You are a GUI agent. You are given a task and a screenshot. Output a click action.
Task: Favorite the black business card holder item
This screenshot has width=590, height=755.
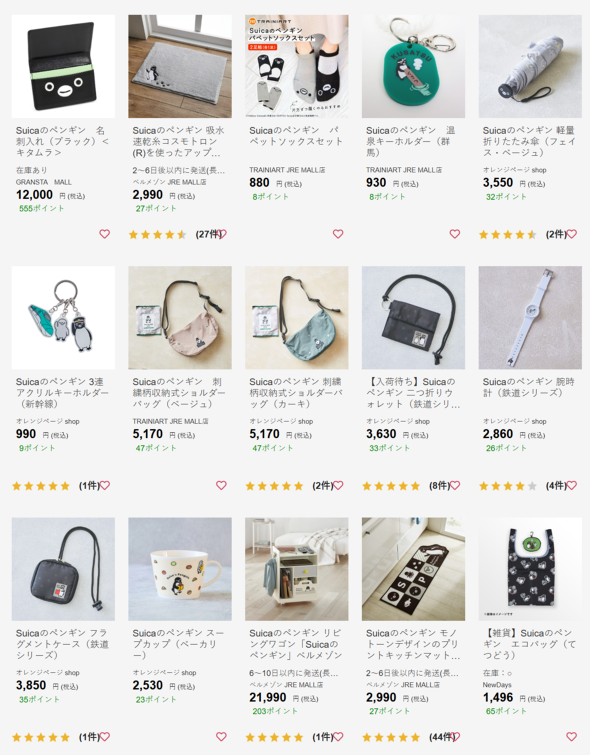click(105, 234)
